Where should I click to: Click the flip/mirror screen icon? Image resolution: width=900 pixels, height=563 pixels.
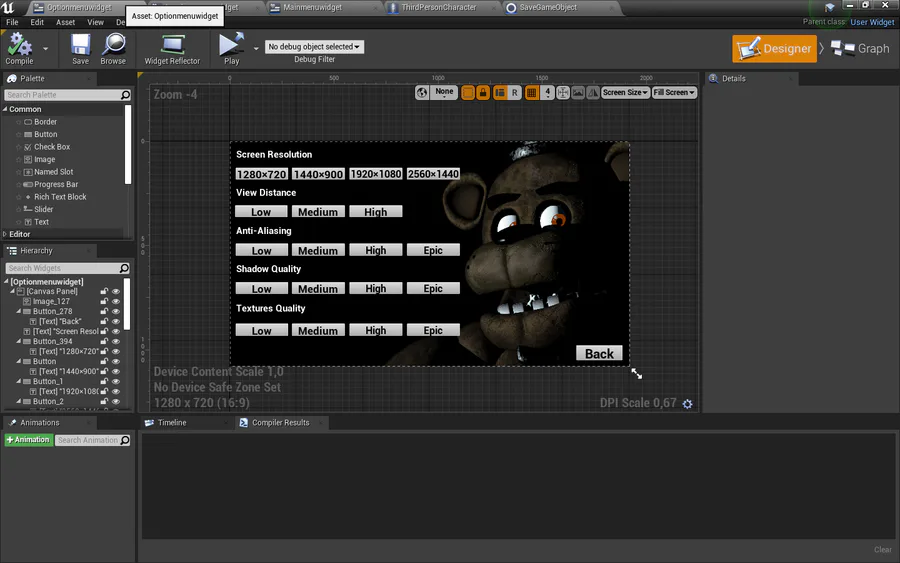pos(593,92)
